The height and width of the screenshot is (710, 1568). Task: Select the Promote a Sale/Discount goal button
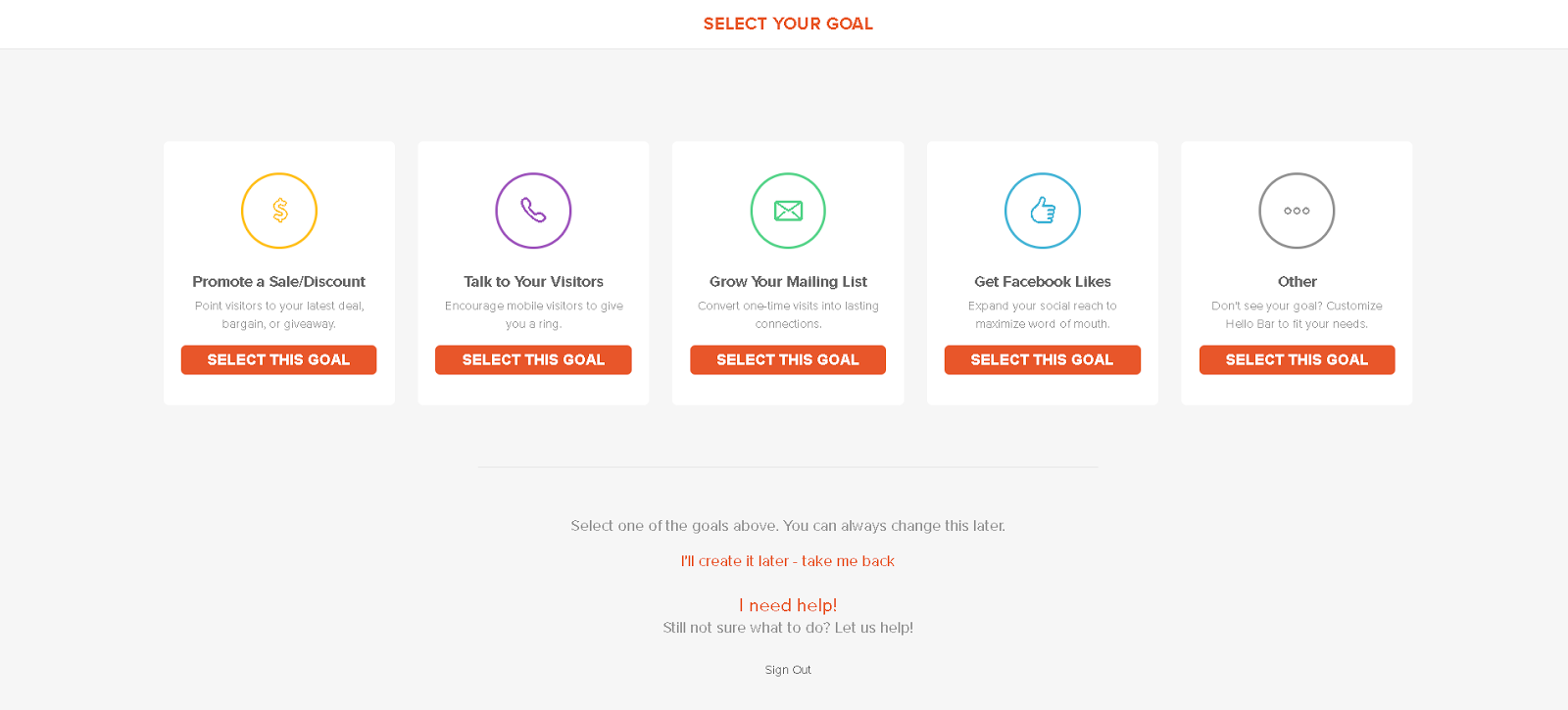coord(279,359)
